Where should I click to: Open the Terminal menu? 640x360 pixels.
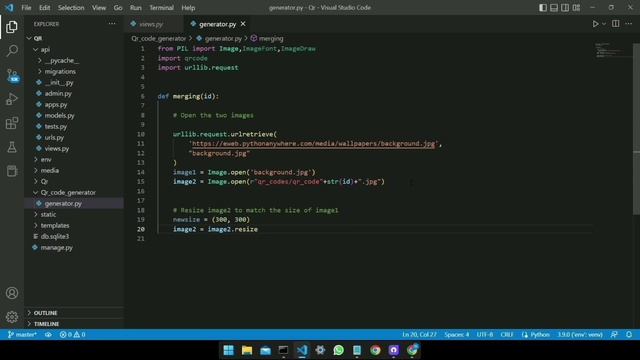pyautogui.click(x=161, y=8)
